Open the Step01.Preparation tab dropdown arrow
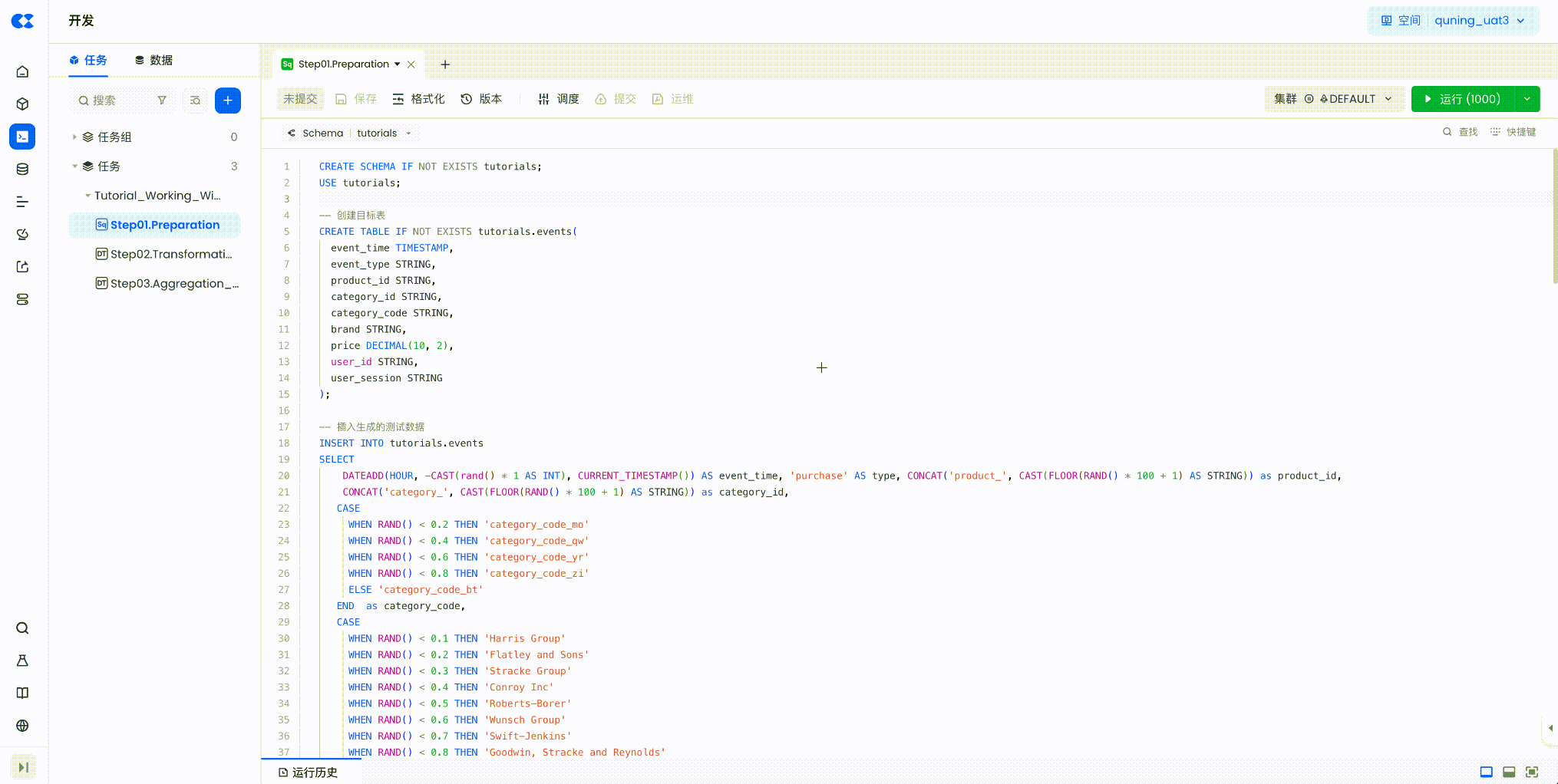Image resolution: width=1558 pixels, height=784 pixels. point(398,64)
